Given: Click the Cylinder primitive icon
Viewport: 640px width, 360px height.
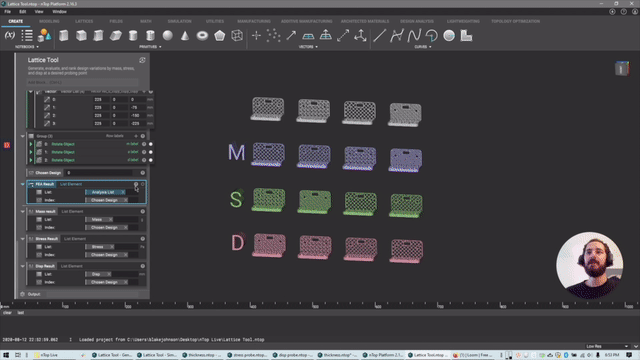Looking at the screenshot, I should click(133, 36).
